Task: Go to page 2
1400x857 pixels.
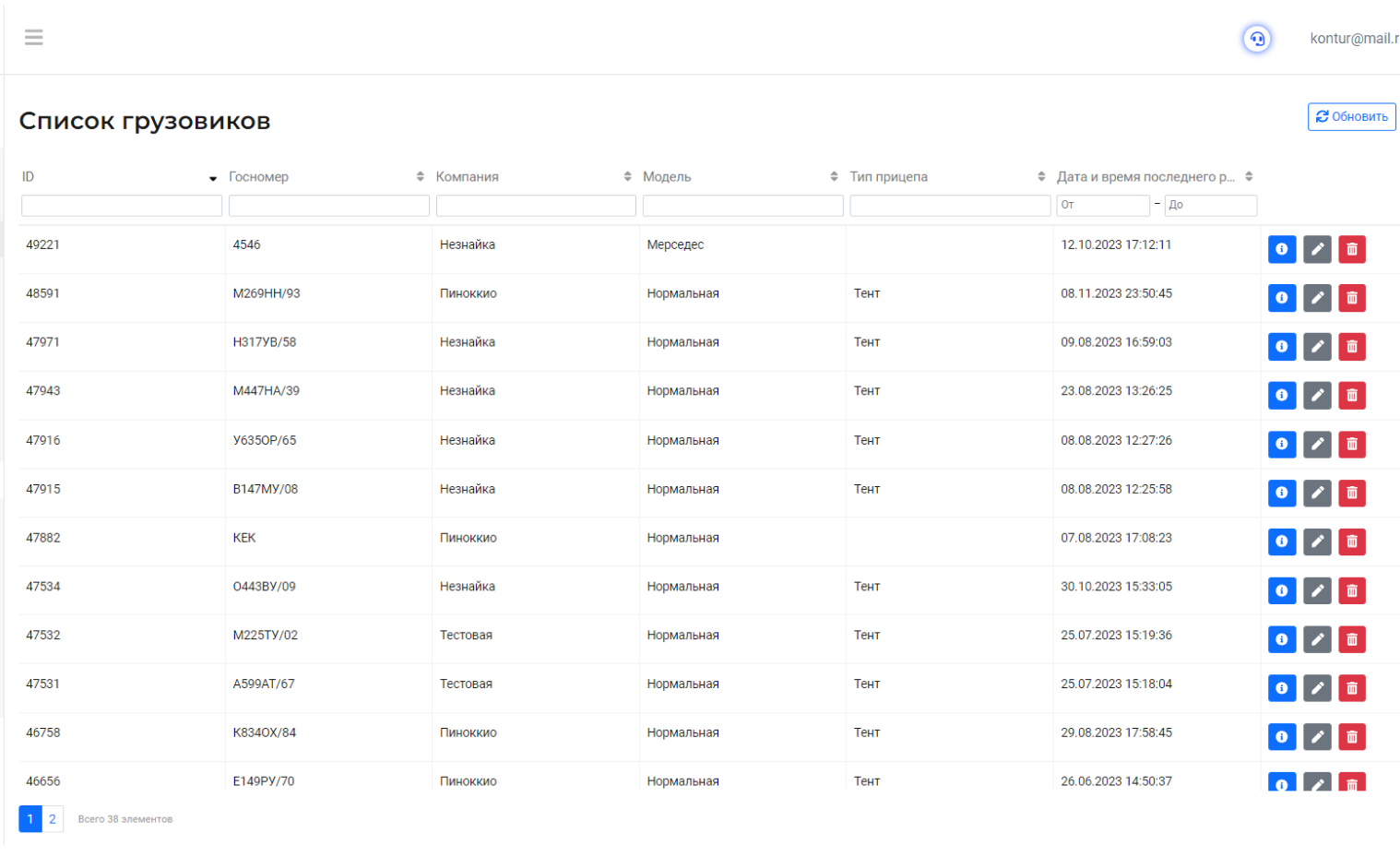Action: (x=53, y=819)
